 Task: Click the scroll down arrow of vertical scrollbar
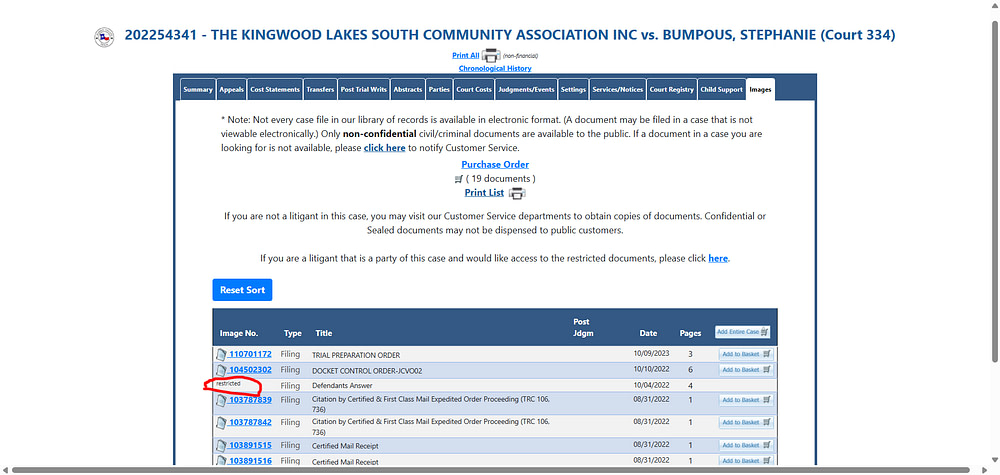click(x=994, y=459)
